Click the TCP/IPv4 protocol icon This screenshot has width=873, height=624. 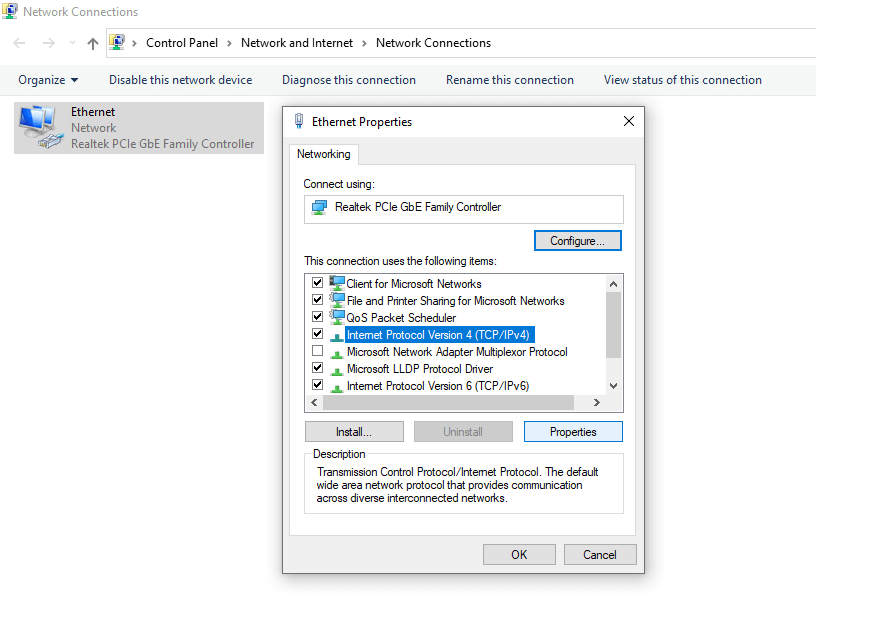(x=336, y=337)
